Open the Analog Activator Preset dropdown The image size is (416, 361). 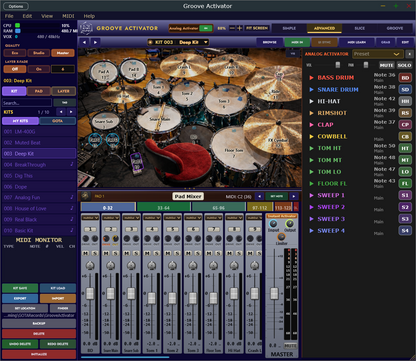point(377,54)
